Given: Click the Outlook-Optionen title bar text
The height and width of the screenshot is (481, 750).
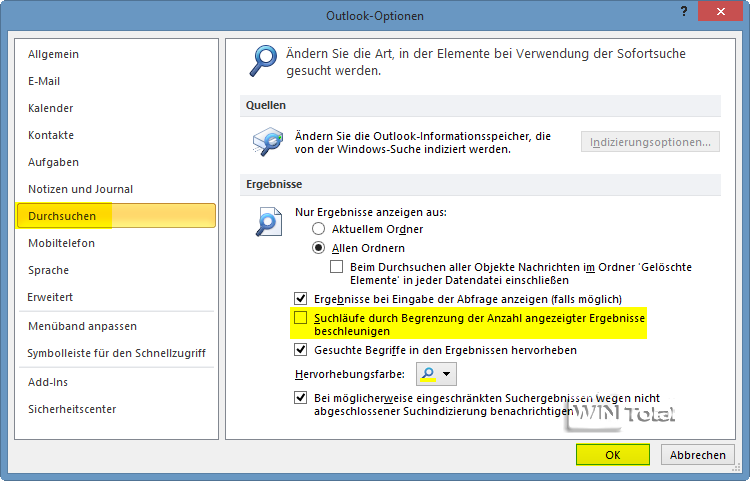Looking at the screenshot, I should point(375,16).
